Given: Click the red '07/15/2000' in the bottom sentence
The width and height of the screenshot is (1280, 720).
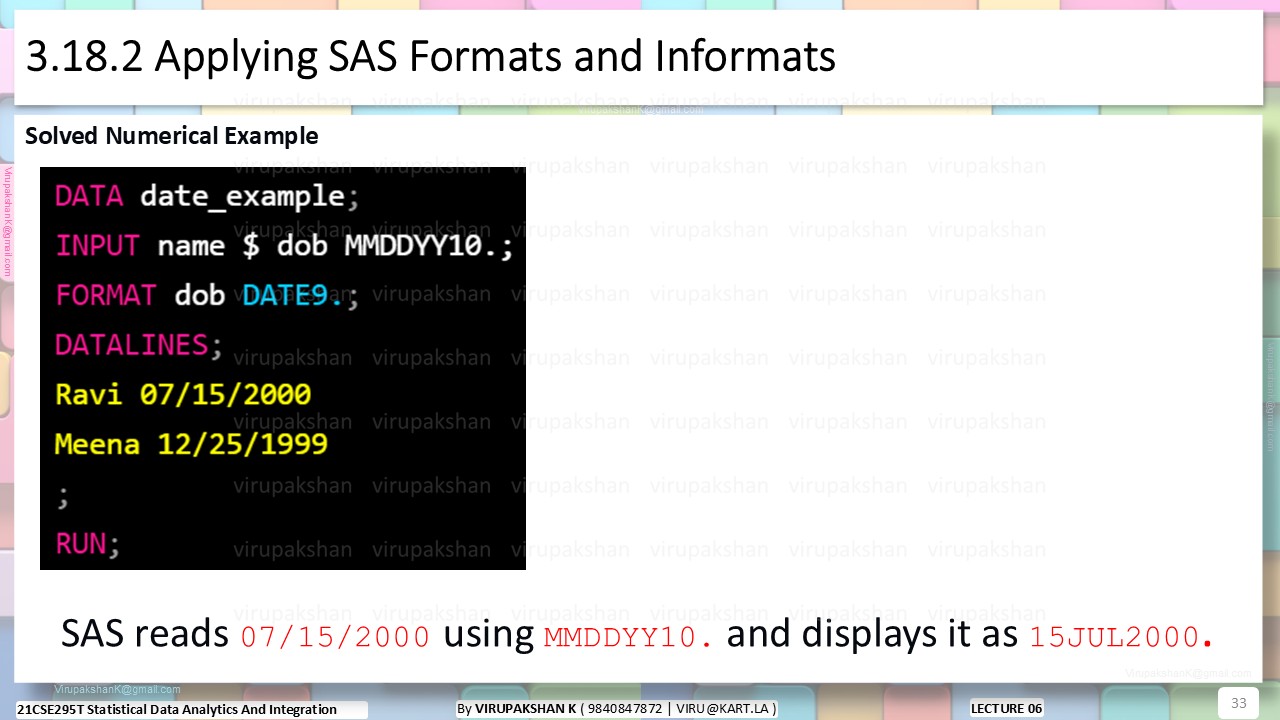Looking at the screenshot, I should click(x=336, y=637).
